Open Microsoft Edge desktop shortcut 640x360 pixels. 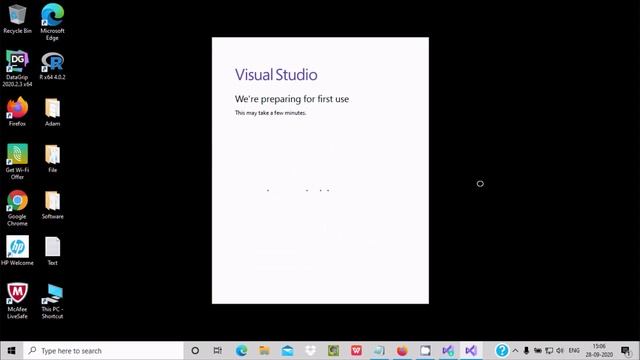tap(52, 22)
